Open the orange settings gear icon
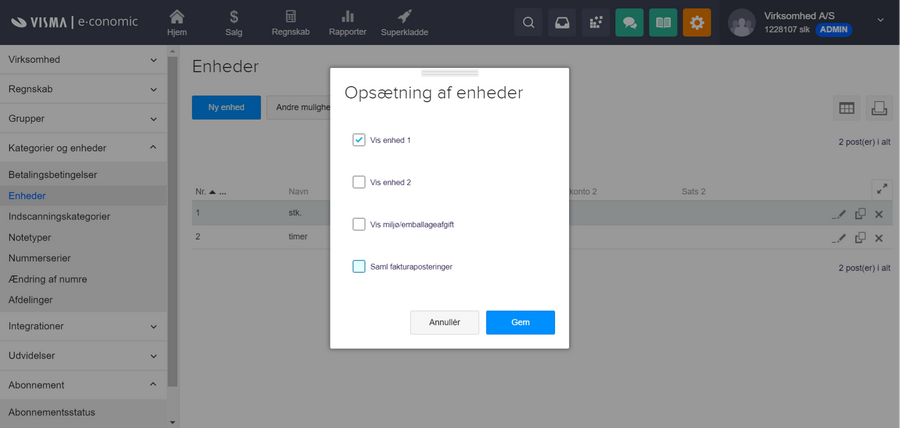This screenshot has width=900, height=428. [x=697, y=23]
